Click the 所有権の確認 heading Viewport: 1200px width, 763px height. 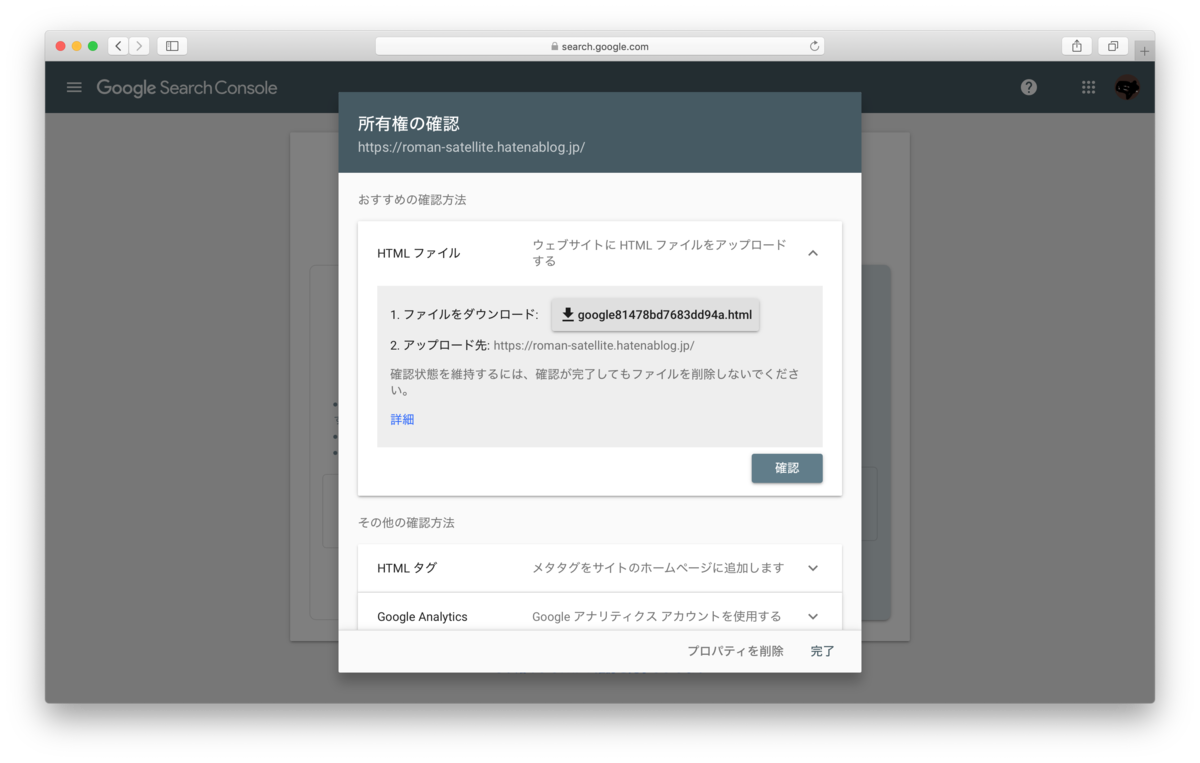point(409,124)
